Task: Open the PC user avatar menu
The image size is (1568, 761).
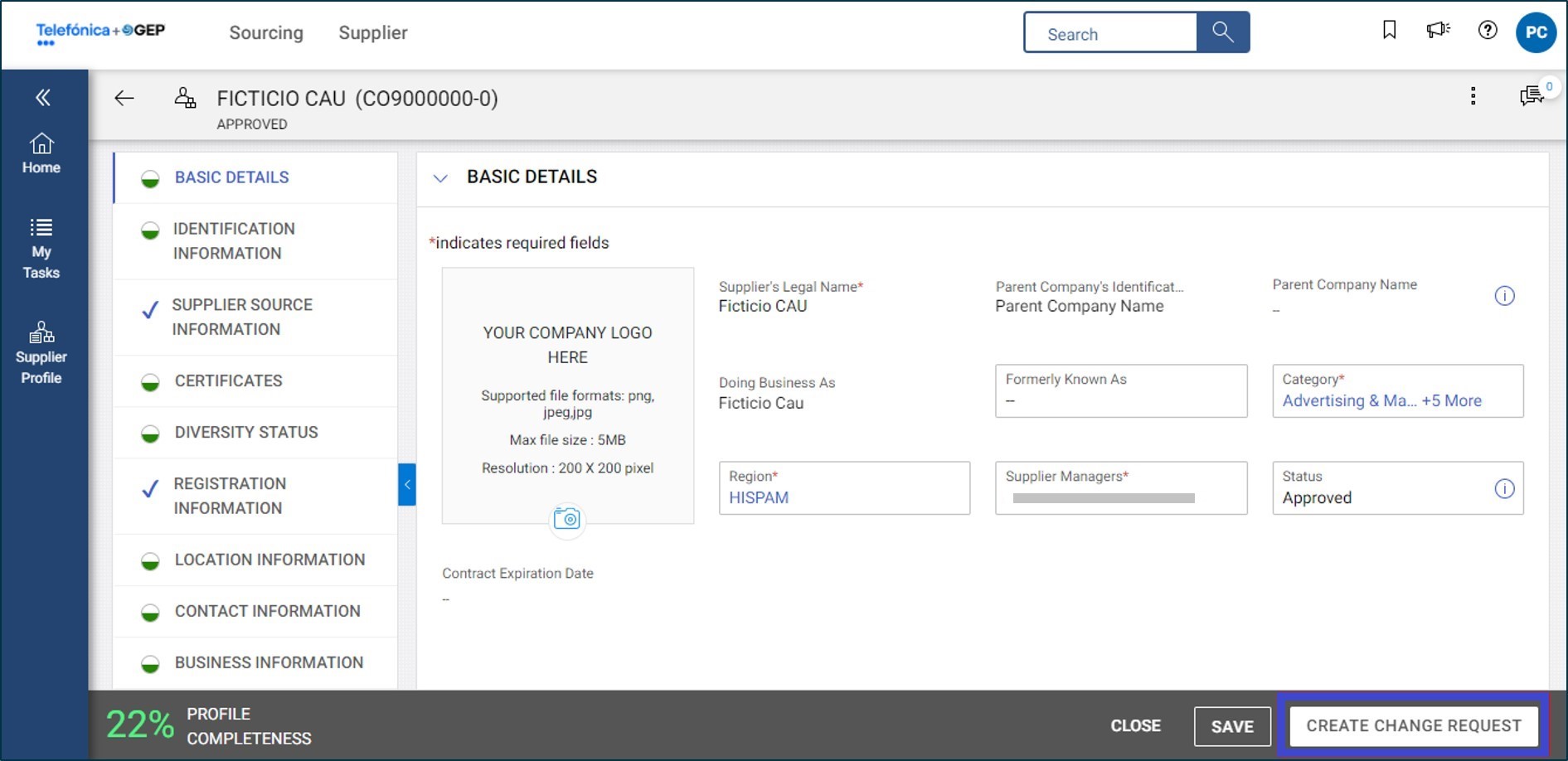Action: click(1536, 32)
